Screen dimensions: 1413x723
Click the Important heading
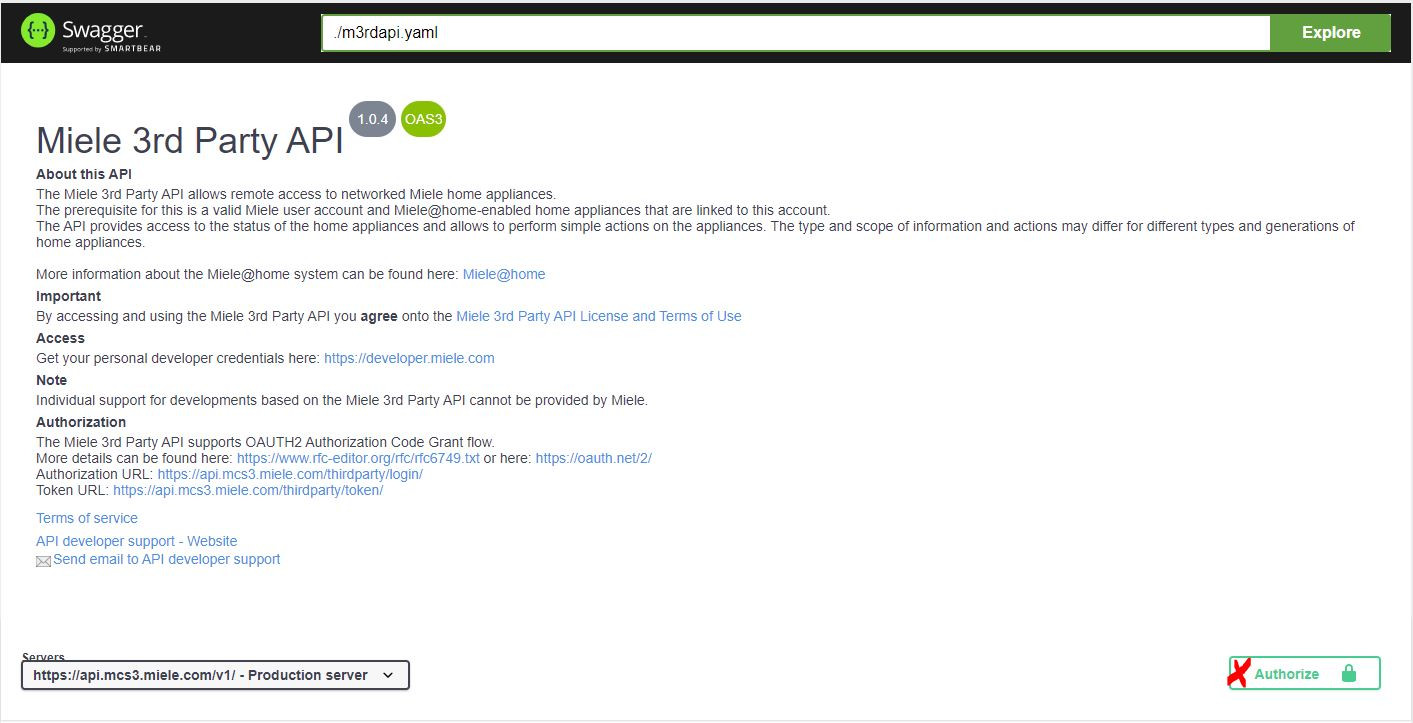pos(69,296)
